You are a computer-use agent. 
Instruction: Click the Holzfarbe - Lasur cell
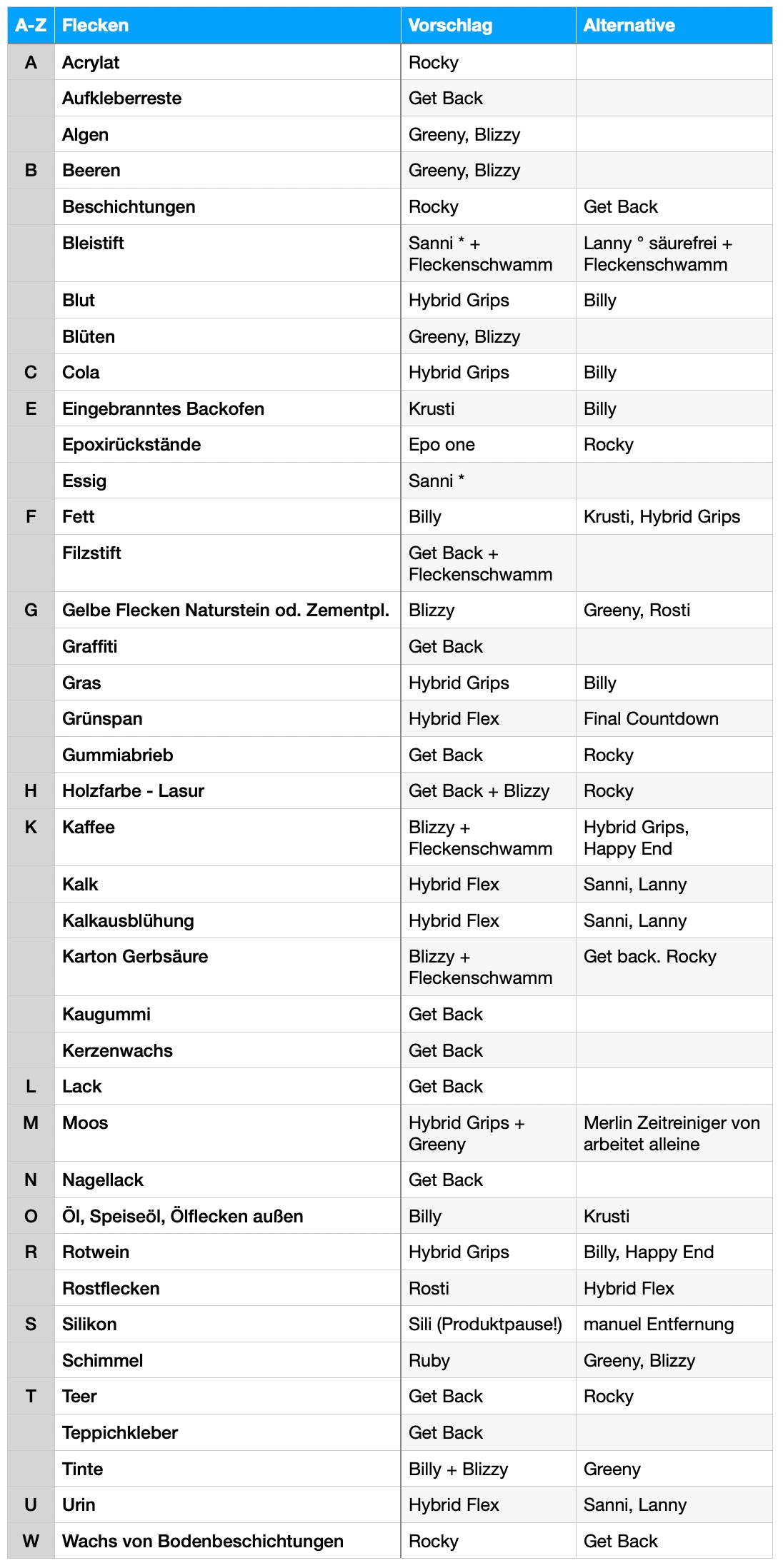click(x=227, y=790)
